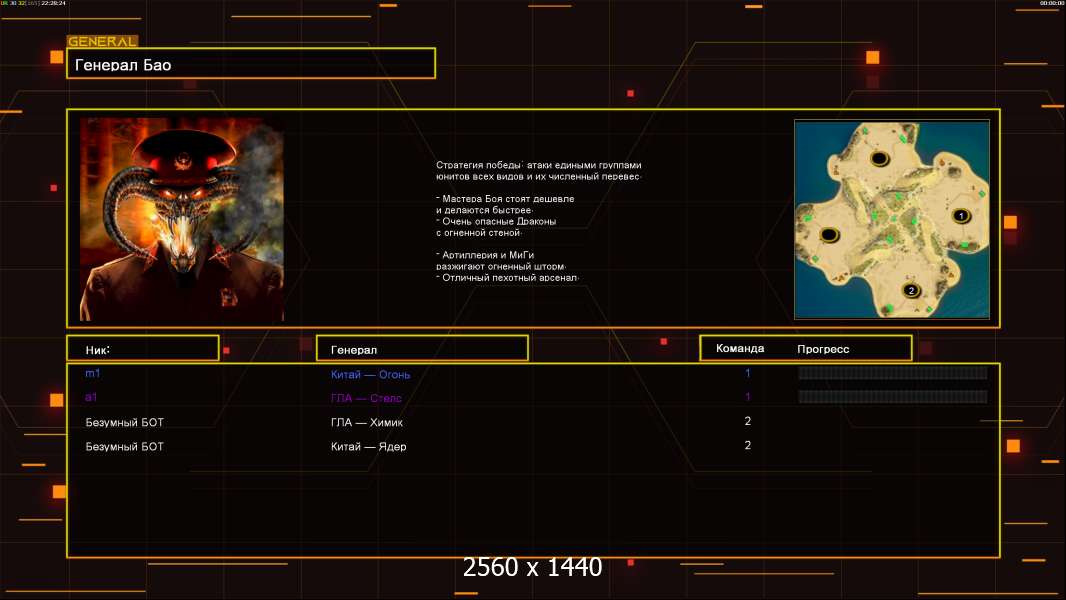Click the loading progress bar for a1
The height and width of the screenshot is (600, 1066).
pyautogui.click(x=893, y=396)
